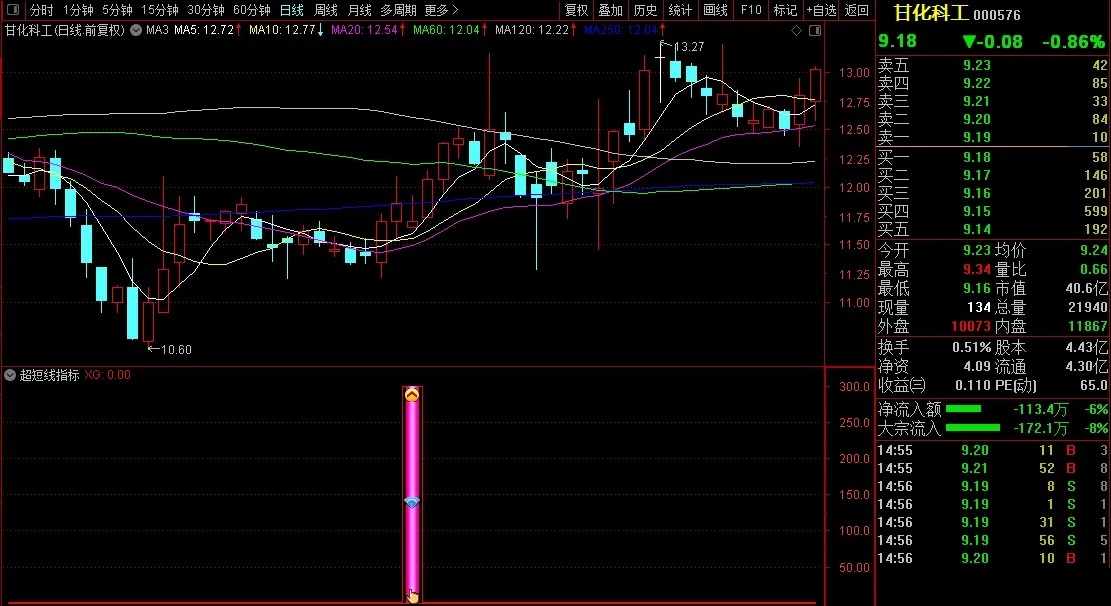
Task: Click the 买一 bid price 9.18 row
Action: (993, 157)
